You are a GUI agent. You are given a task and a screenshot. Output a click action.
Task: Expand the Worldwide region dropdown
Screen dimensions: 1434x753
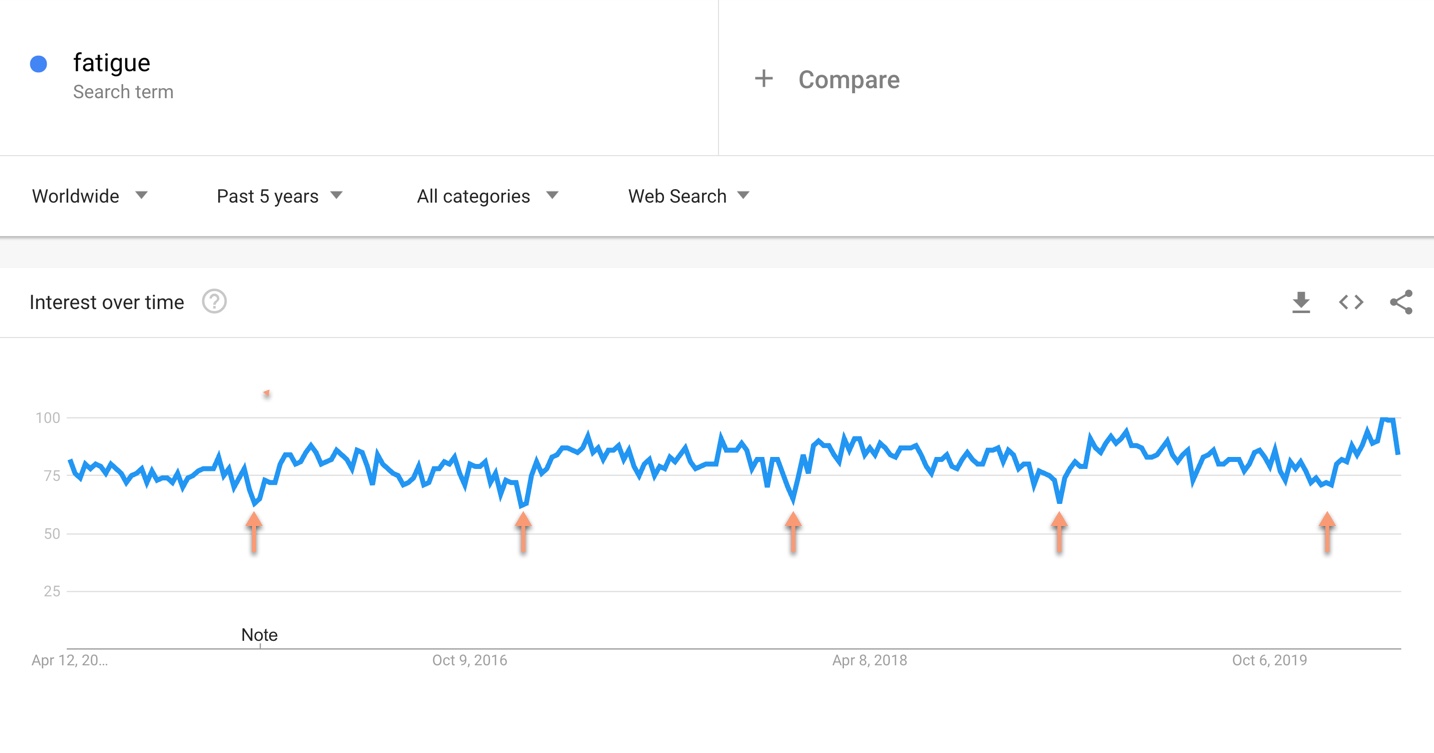point(90,196)
